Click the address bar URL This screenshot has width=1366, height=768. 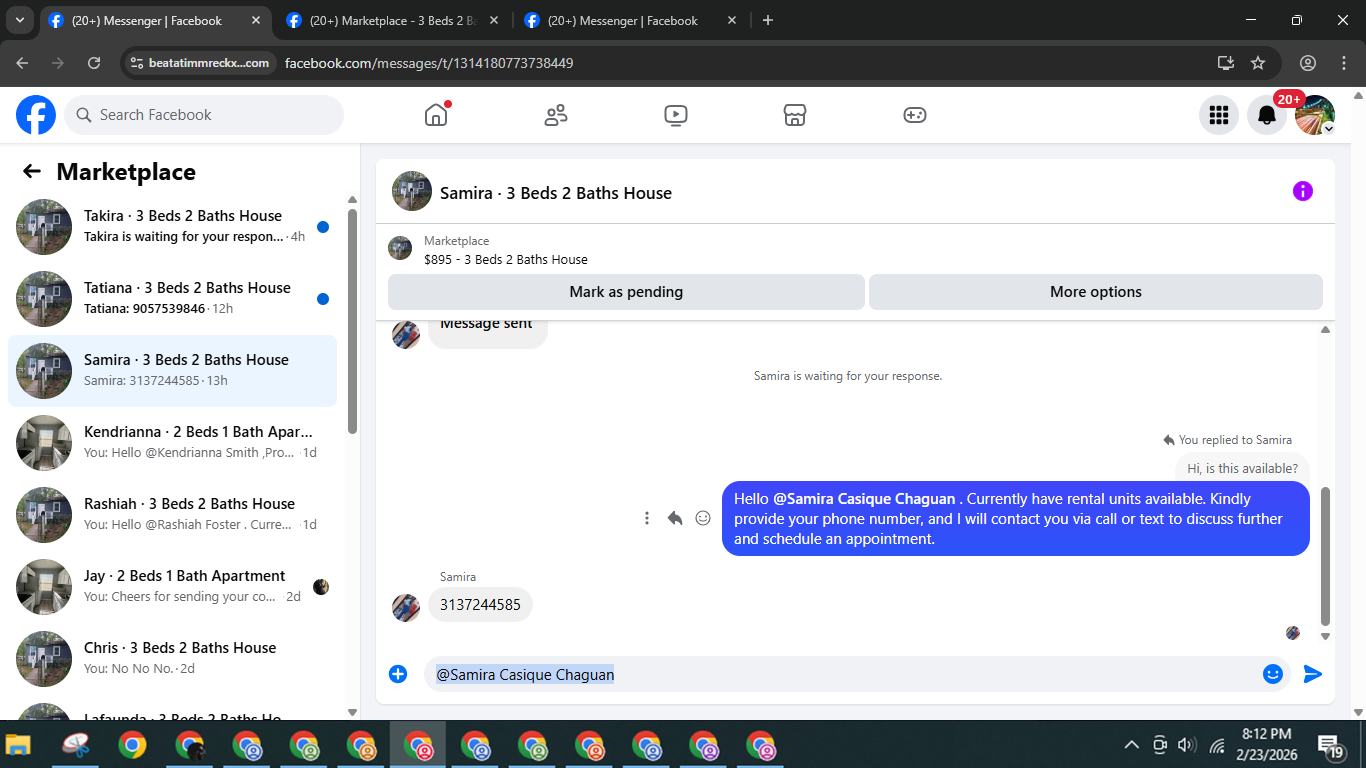pyautogui.click(x=429, y=63)
